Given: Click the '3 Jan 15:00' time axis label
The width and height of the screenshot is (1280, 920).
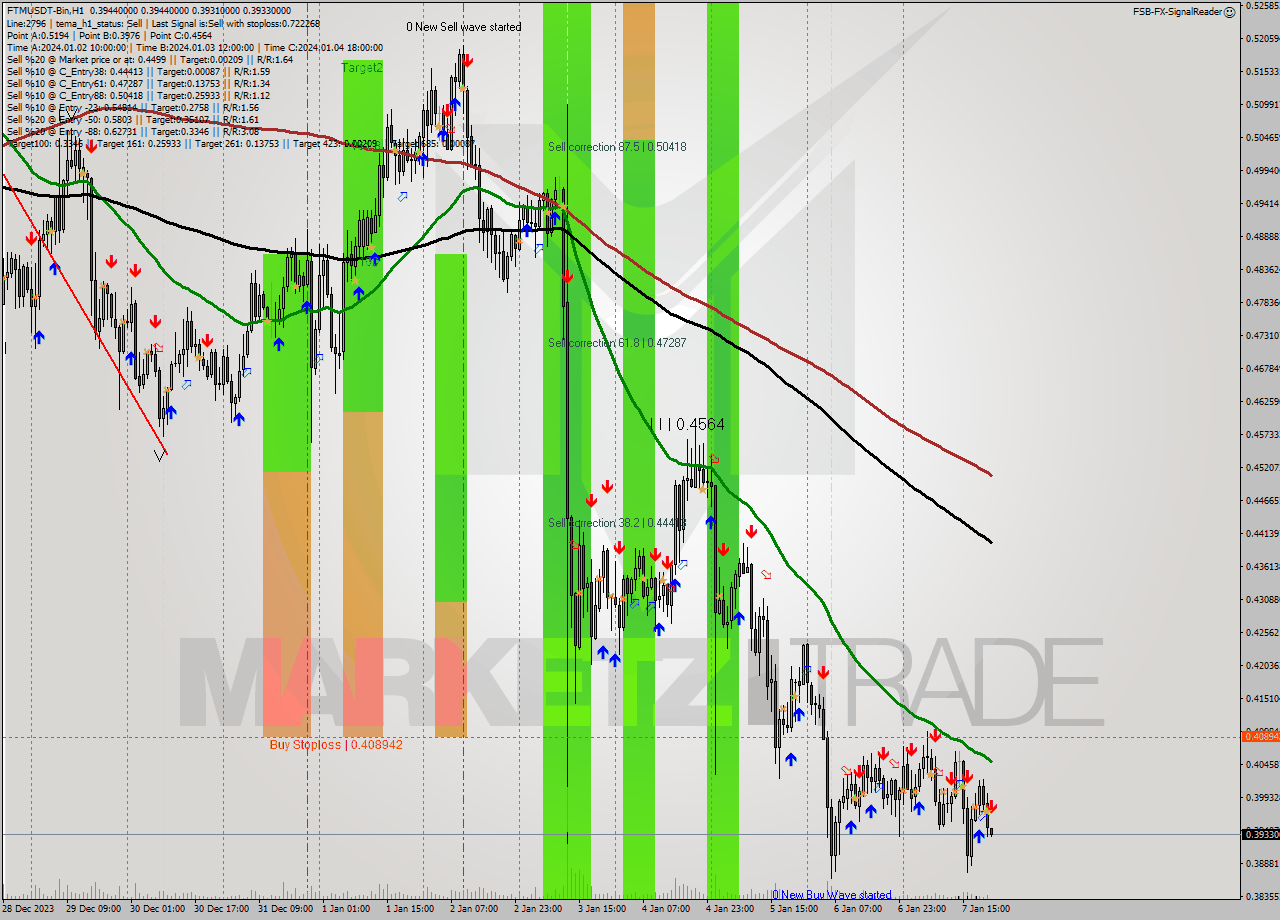Looking at the screenshot, I should coord(602,909).
